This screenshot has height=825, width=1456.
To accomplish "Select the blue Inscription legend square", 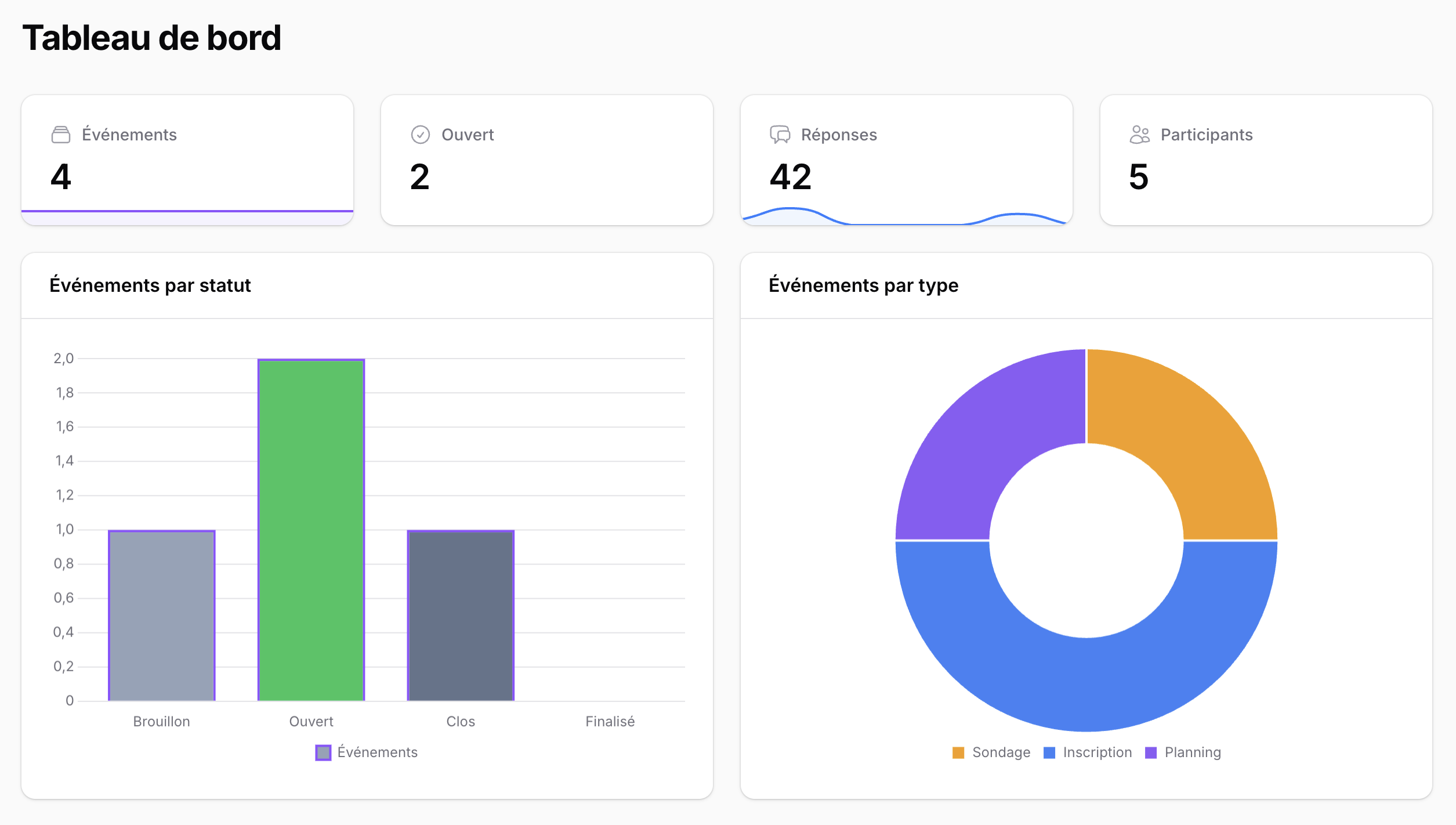I will coord(1049,752).
